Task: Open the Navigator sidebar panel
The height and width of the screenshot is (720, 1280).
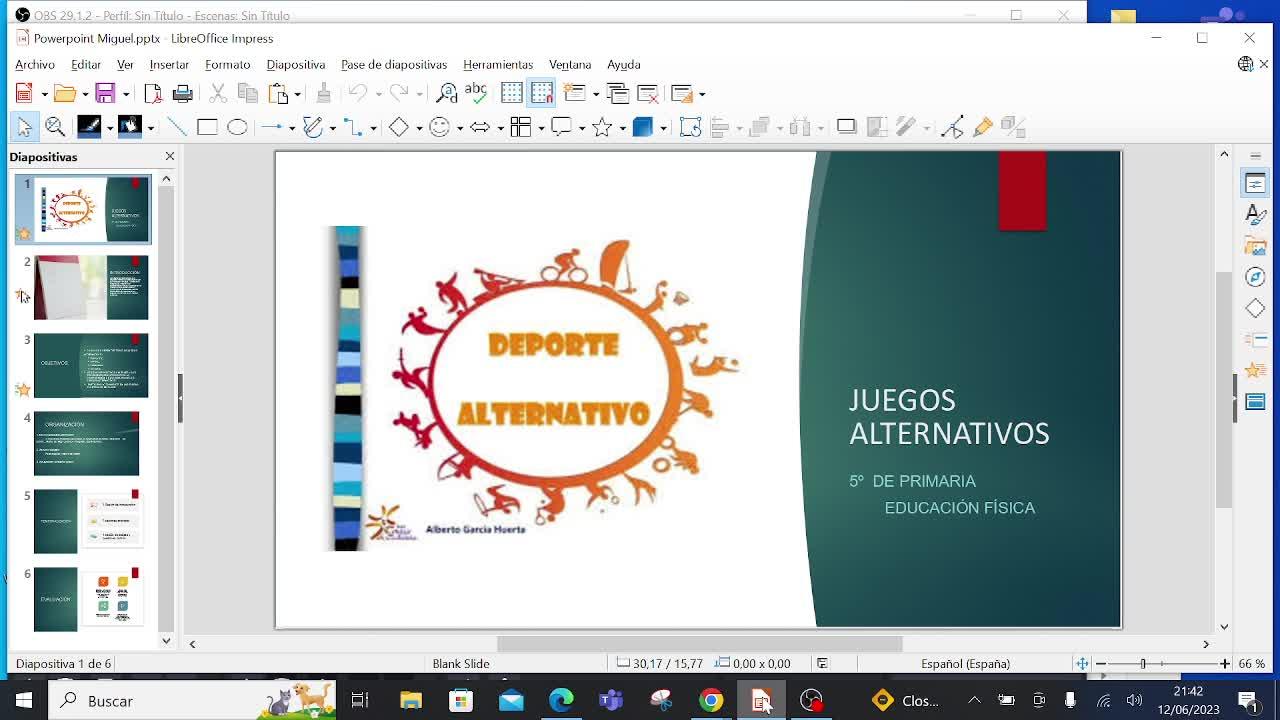Action: click(x=1255, y=277)
